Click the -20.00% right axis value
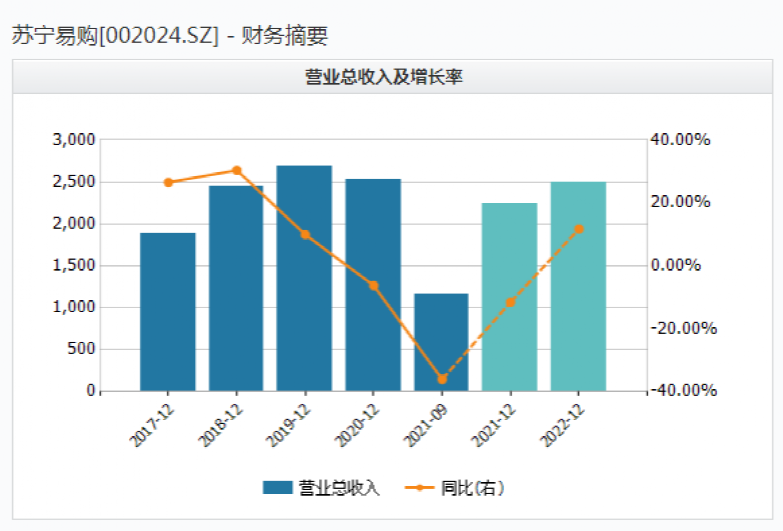Viewport: 783px width, 531px height. [684, 328]
